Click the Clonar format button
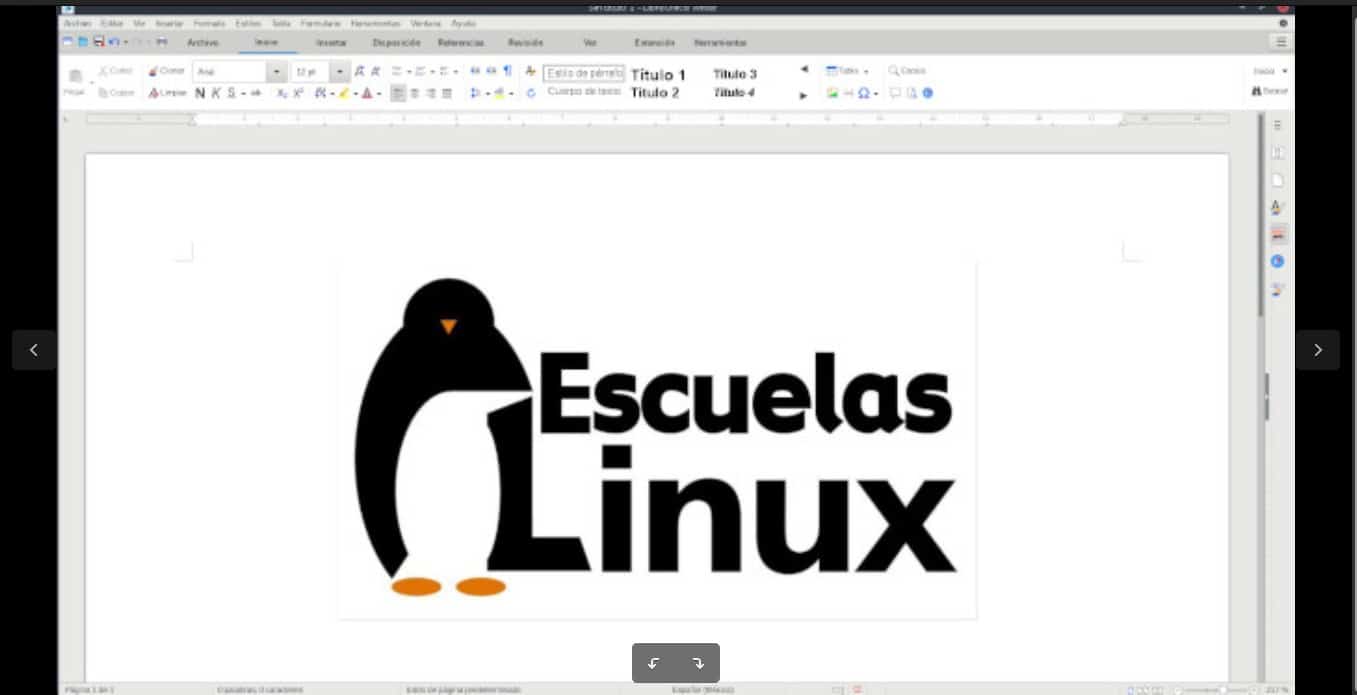 [x=166, y=71]
